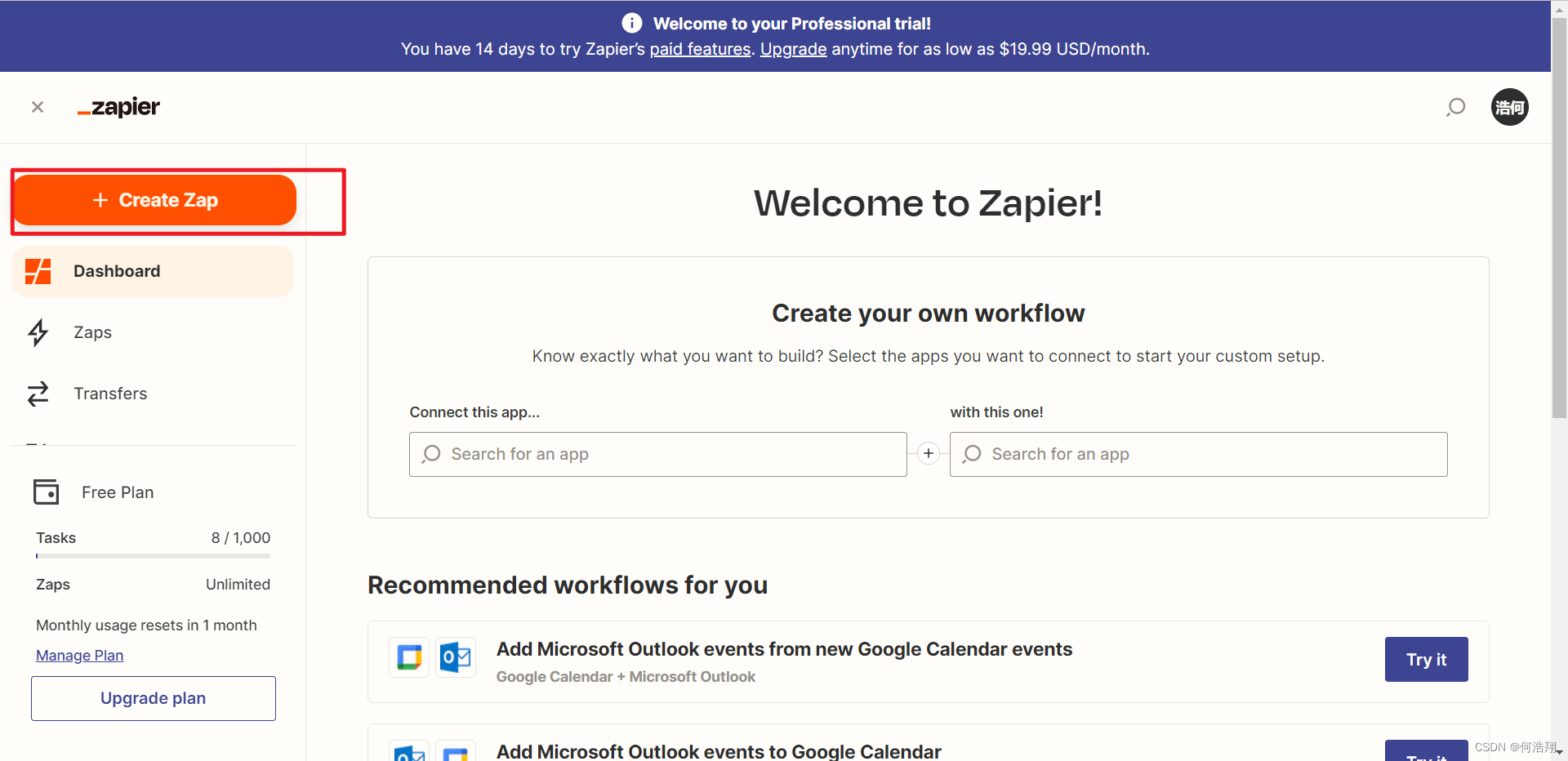Open Zaps via the lightning bolt icon
The width and height of the screenshot is (1568, 761).
(x=38, y=332)
